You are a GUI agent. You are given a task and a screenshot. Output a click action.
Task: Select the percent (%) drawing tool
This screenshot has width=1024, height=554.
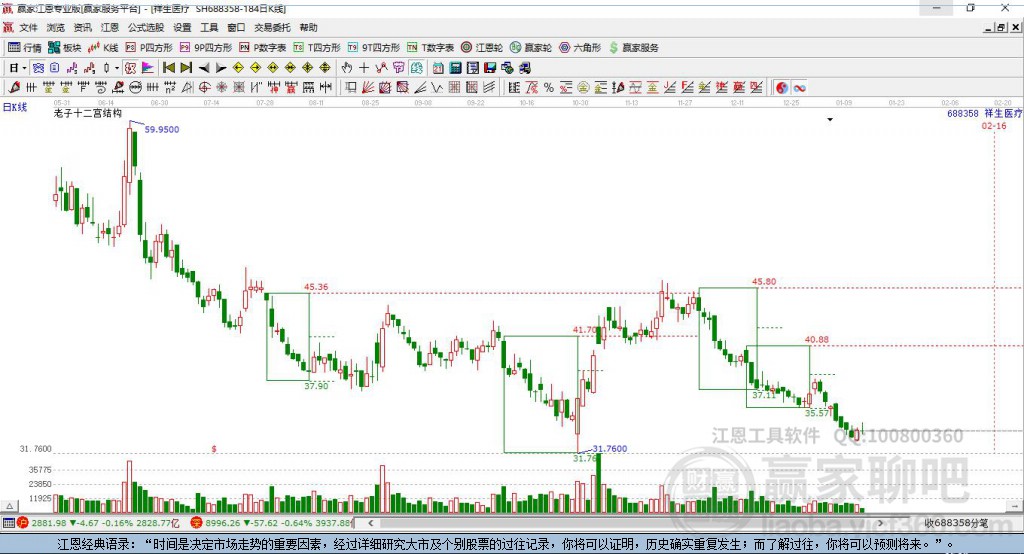coord(549,88)
